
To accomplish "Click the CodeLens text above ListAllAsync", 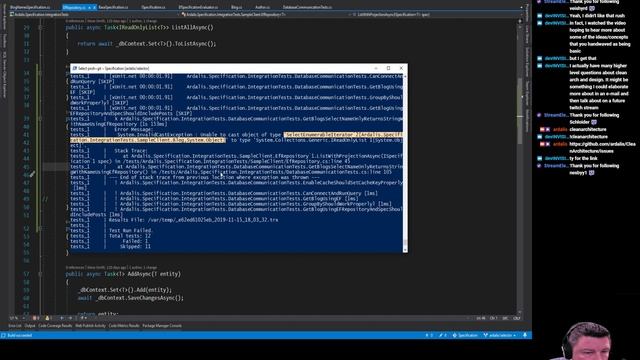I will click(111, 20).
